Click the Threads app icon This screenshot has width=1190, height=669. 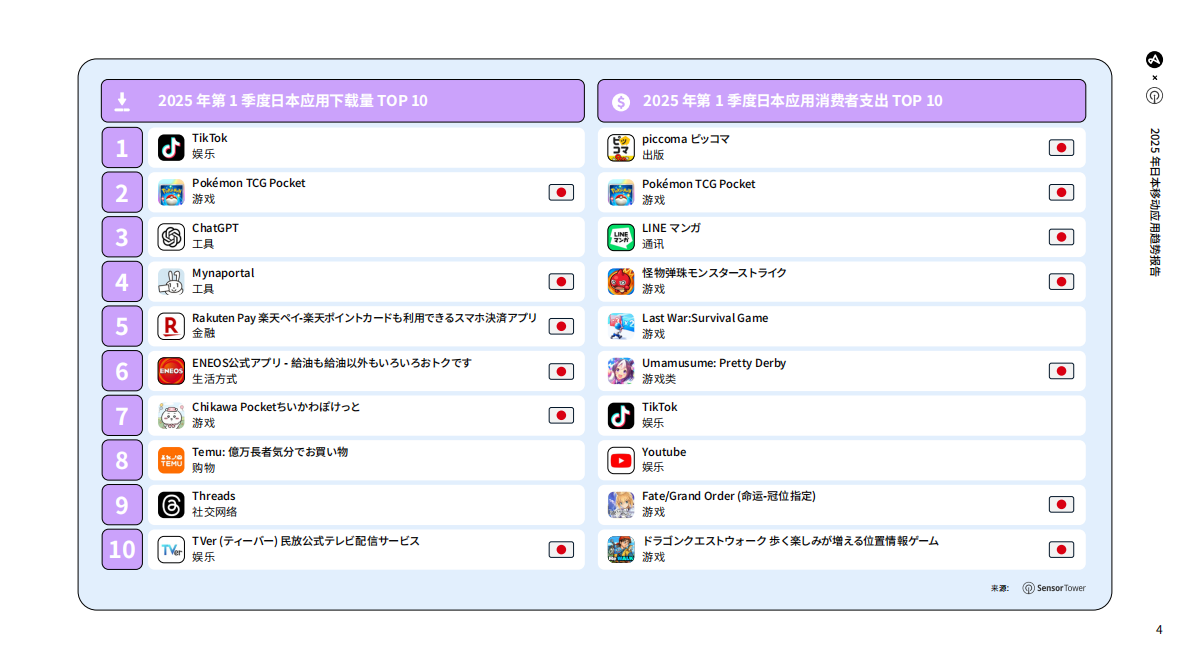(x=171, y=505)
